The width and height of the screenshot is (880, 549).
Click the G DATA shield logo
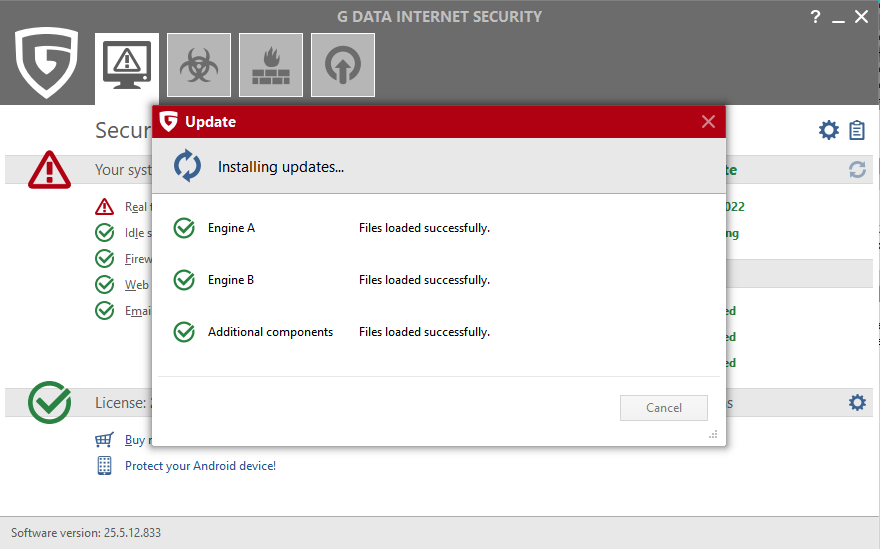pyautogui.click(x=47, y=63)
